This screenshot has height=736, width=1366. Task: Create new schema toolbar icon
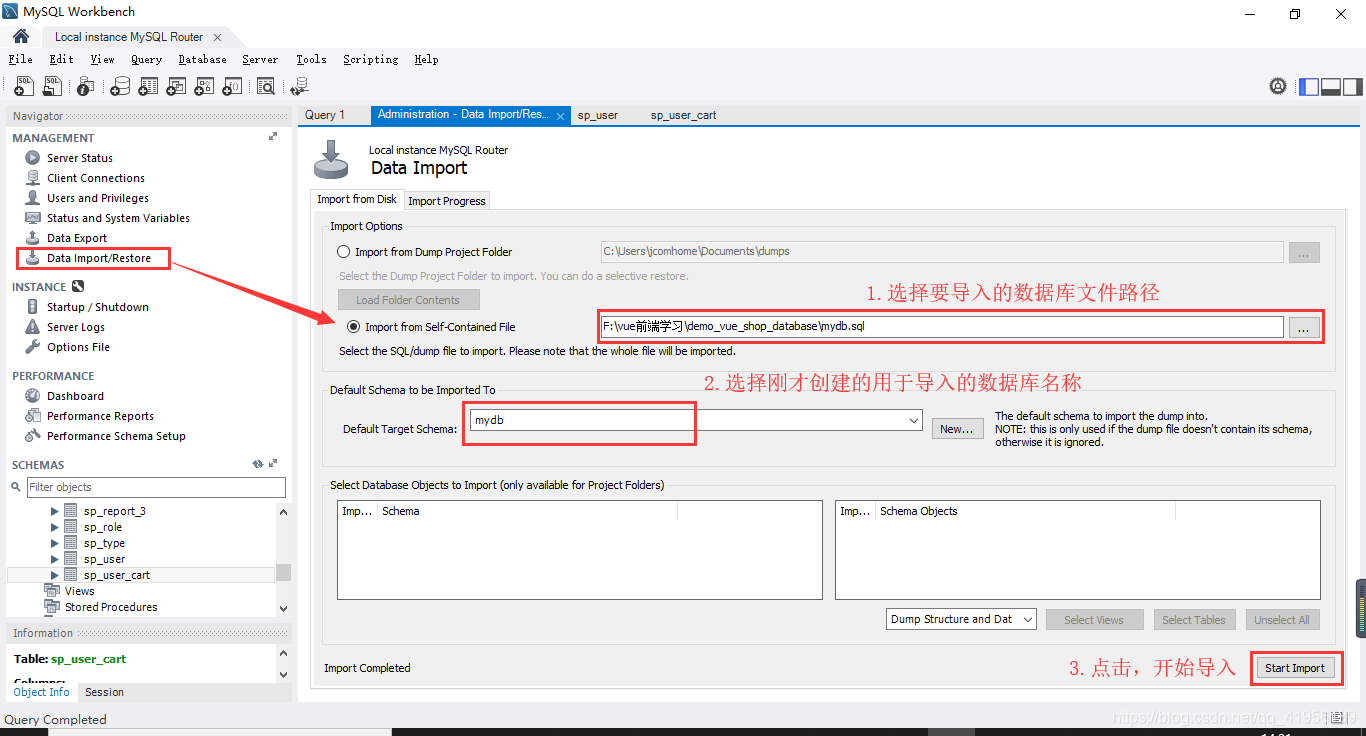120,87
